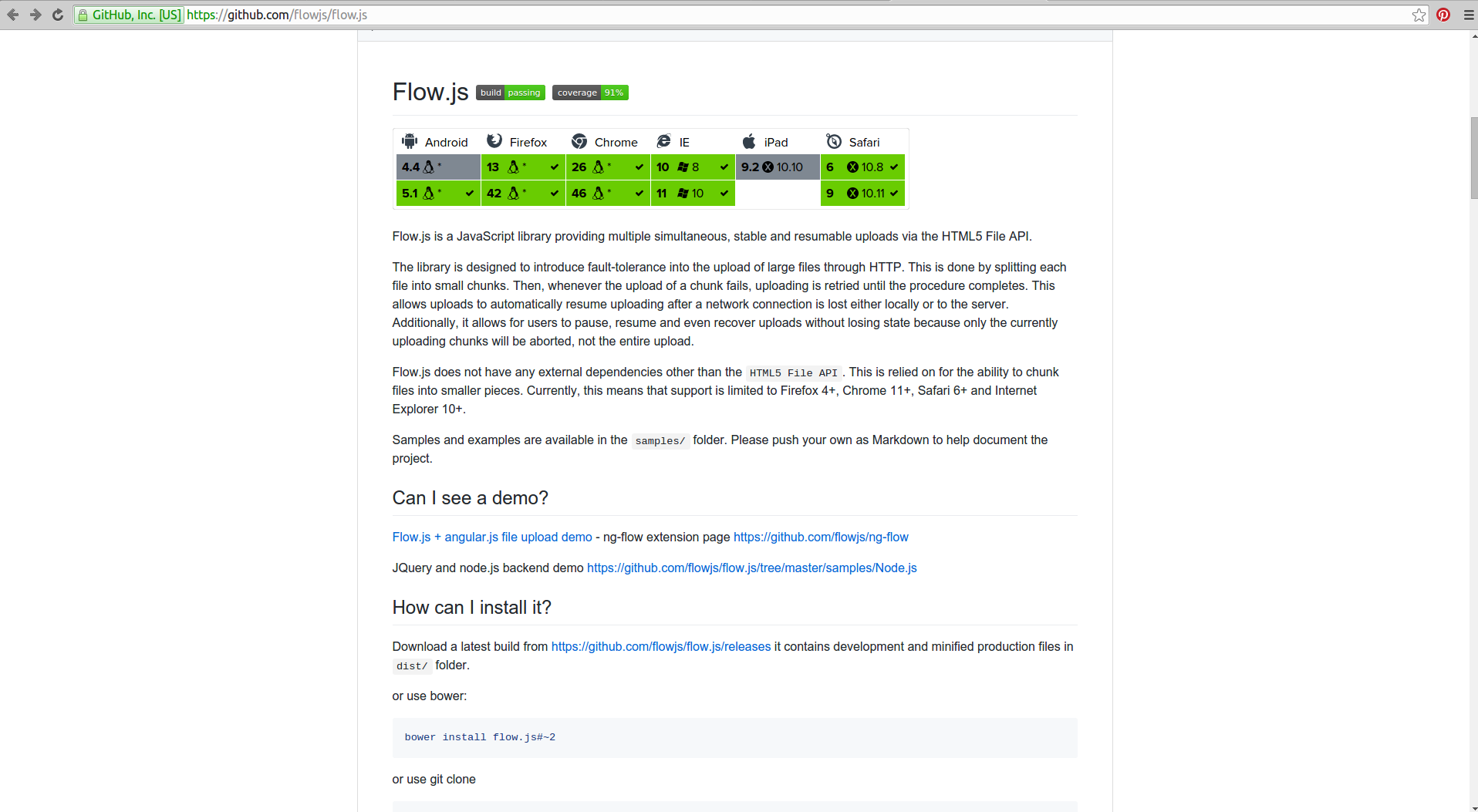Select the Firefox 42 result cell
The height and width of the screenshot is (812, 1478).
tap(523, 193)
